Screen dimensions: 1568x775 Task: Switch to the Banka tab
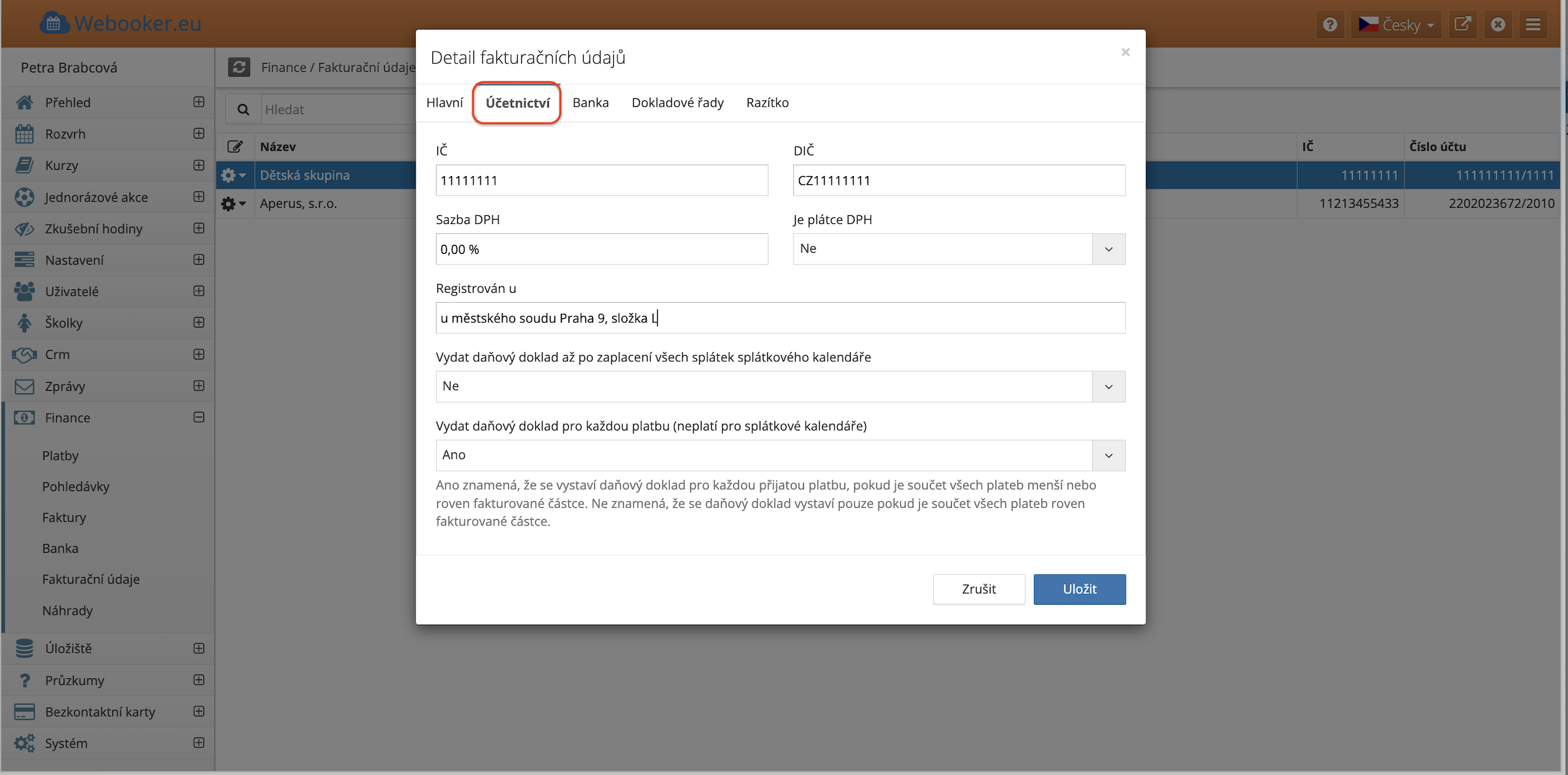click(x=590, y=102)
